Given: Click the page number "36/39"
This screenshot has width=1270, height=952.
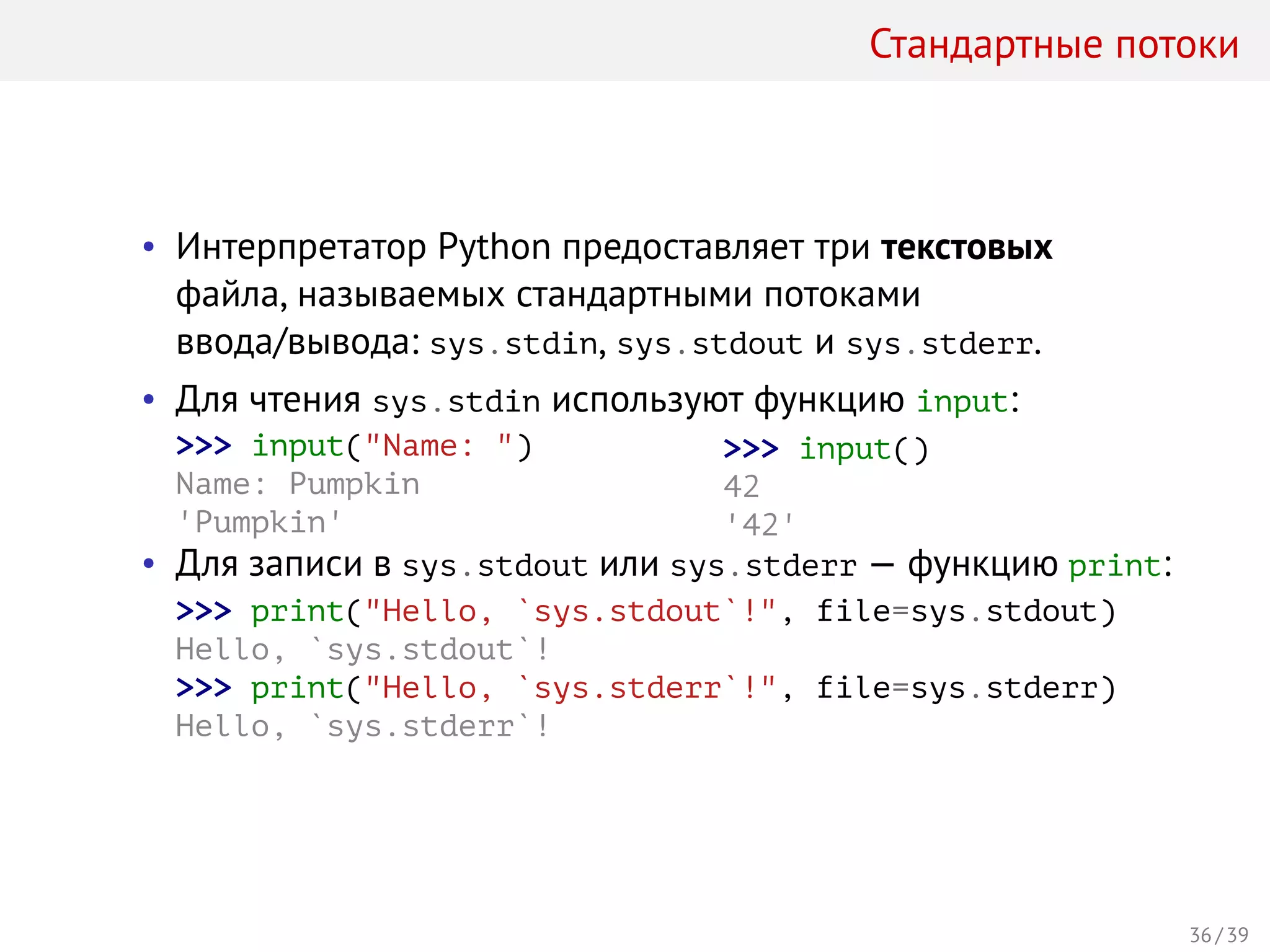Looking at the screenshot, I should (x=1219, y=935).
